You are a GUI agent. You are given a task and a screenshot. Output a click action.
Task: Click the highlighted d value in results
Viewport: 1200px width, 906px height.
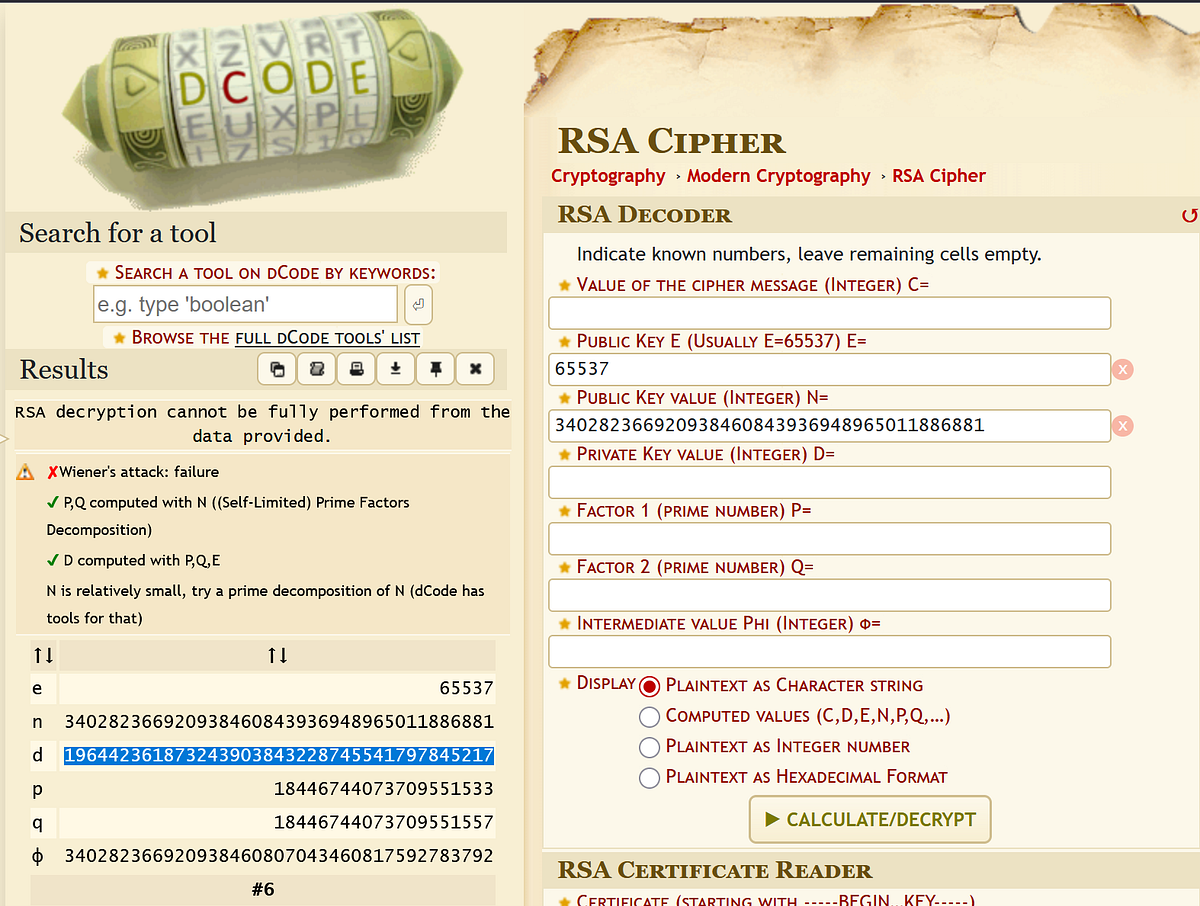[x=279, y=755]
